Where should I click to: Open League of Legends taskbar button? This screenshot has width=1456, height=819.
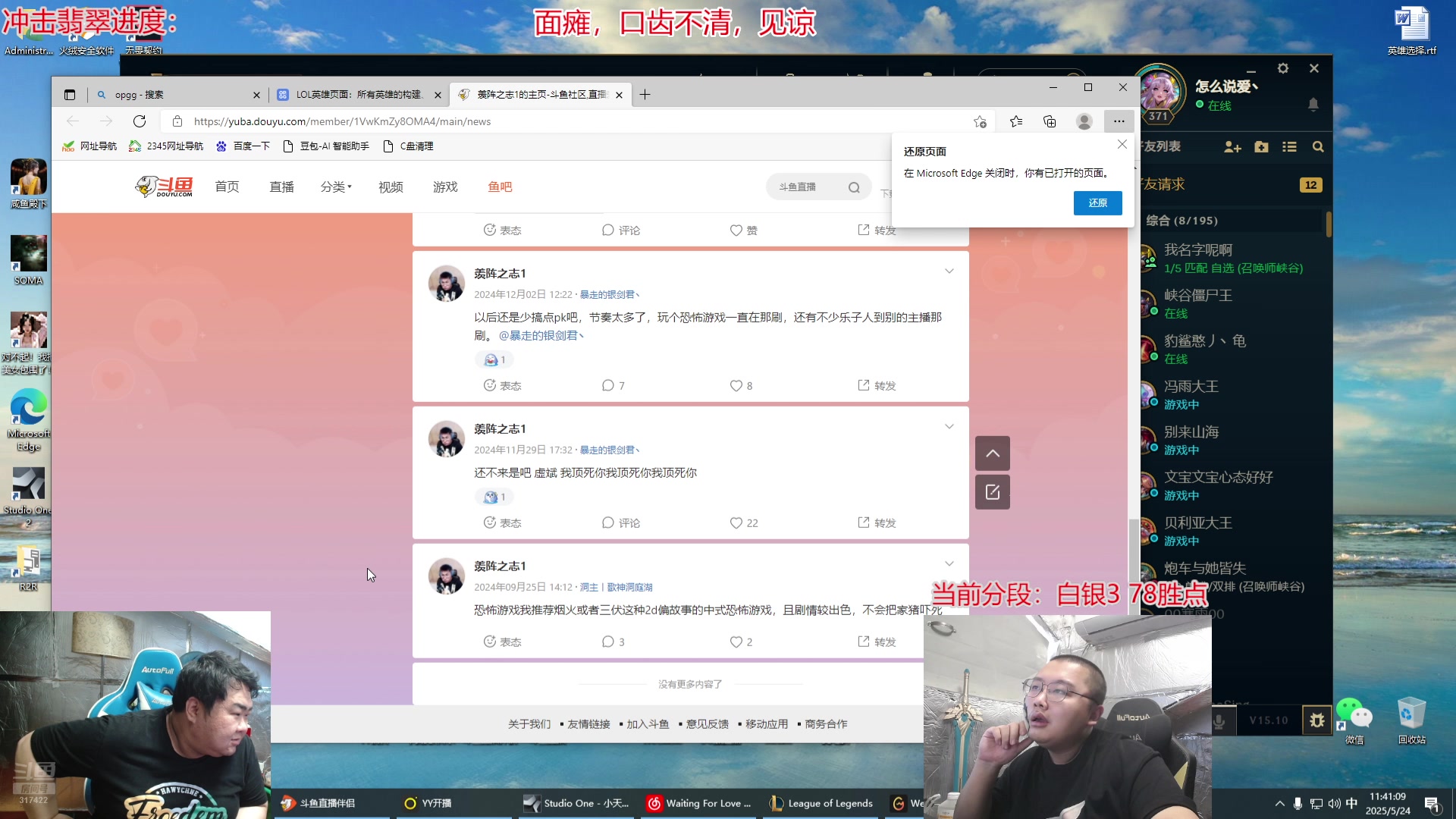pyautogui.click(x=821, y=803)
